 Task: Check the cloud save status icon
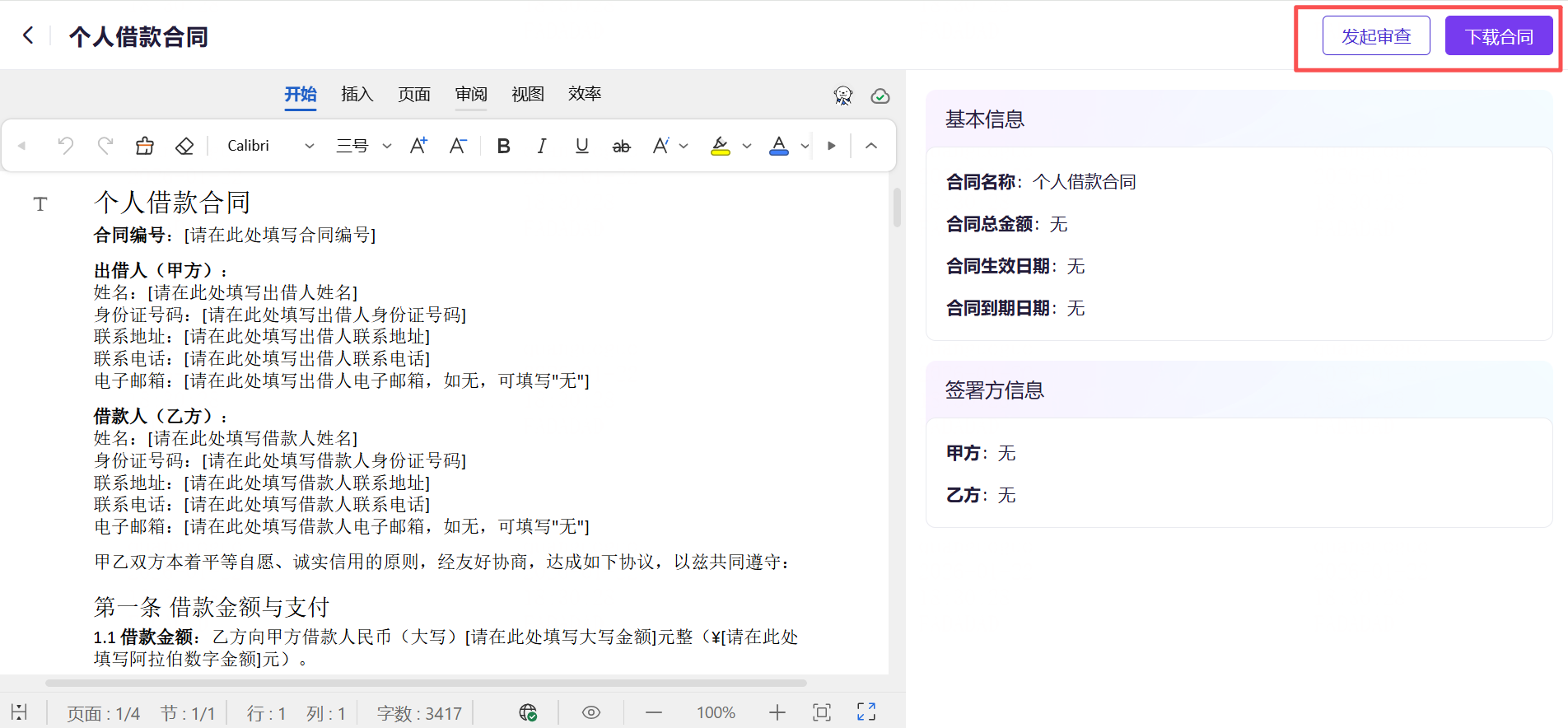tap(880, 96)
